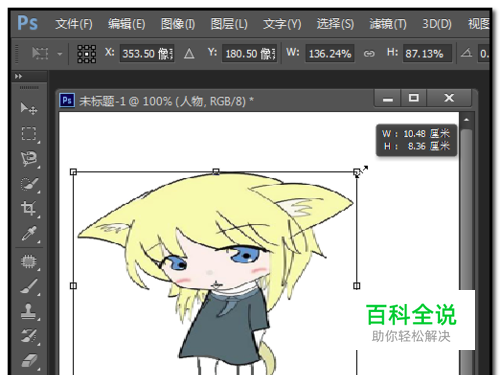Maximize the 未标题-1 document window

coord(414,98)
